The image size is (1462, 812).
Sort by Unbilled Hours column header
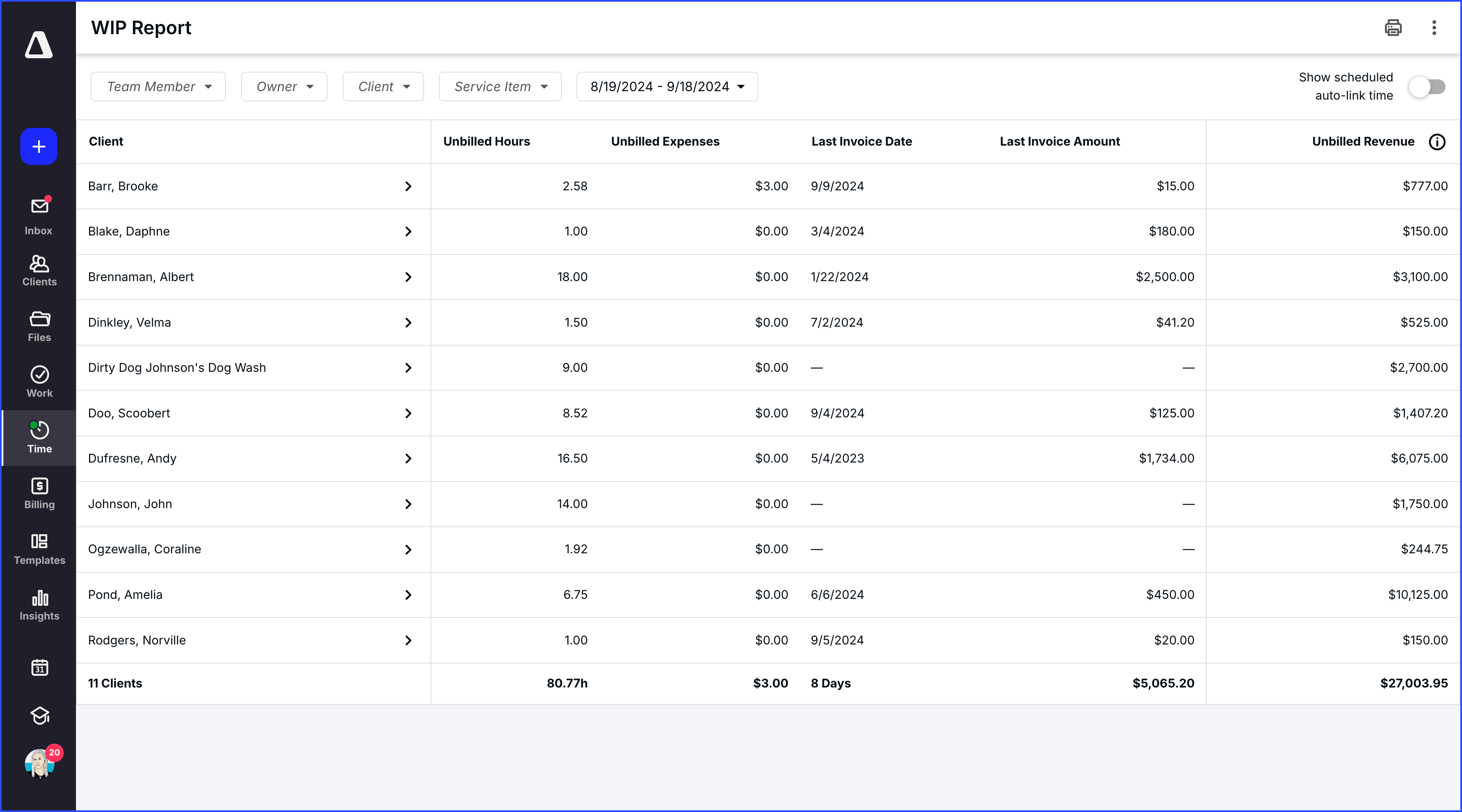click(486, 142)
